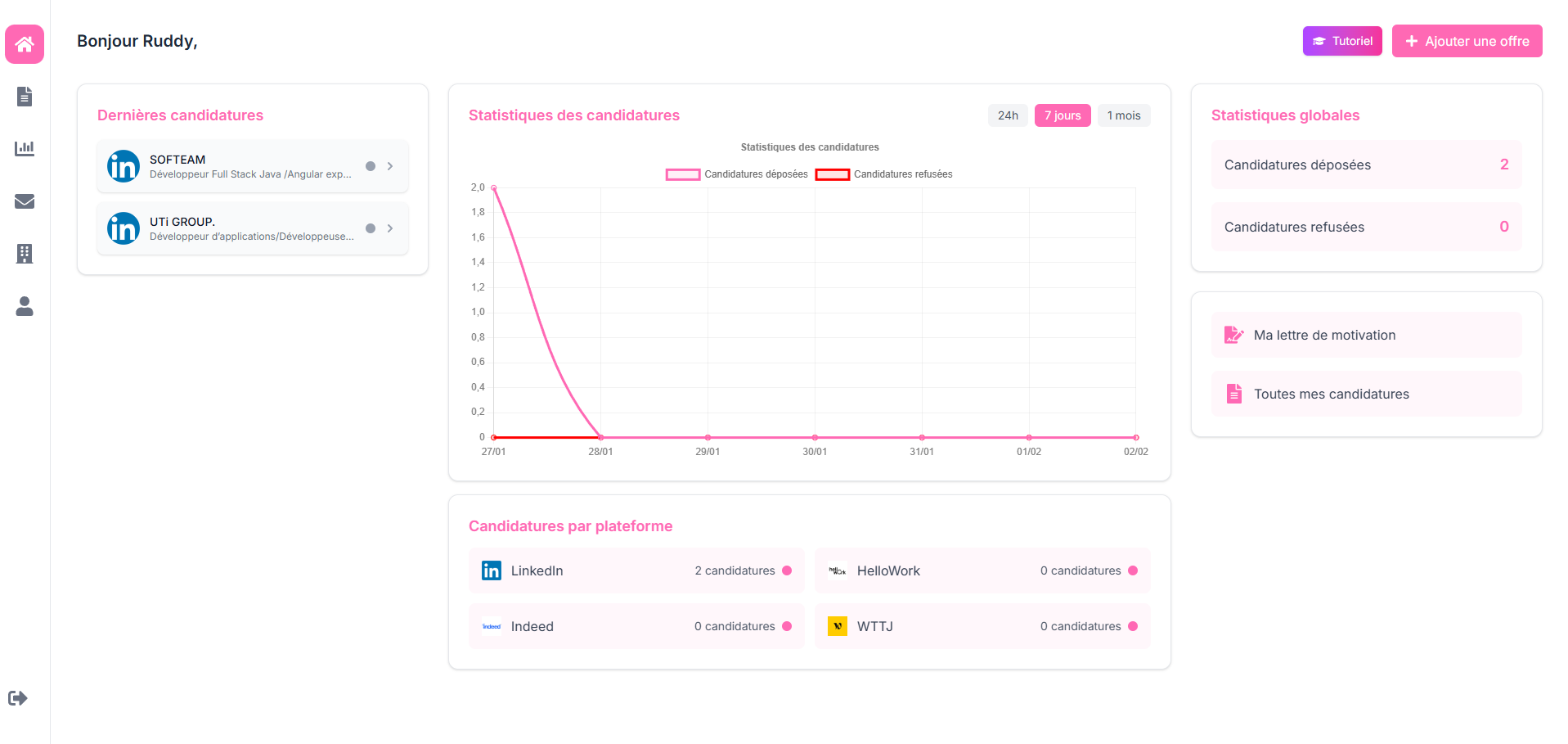The height and width of the screenshot is (744, 1568).
Task: Open the mail envelope sidebar icon
Action: pos(24,201)
